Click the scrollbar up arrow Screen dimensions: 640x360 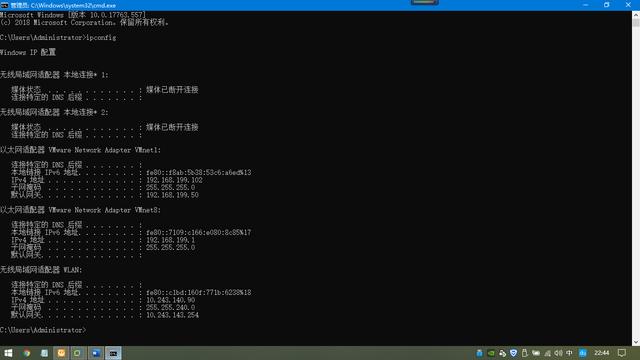point(636,14)
